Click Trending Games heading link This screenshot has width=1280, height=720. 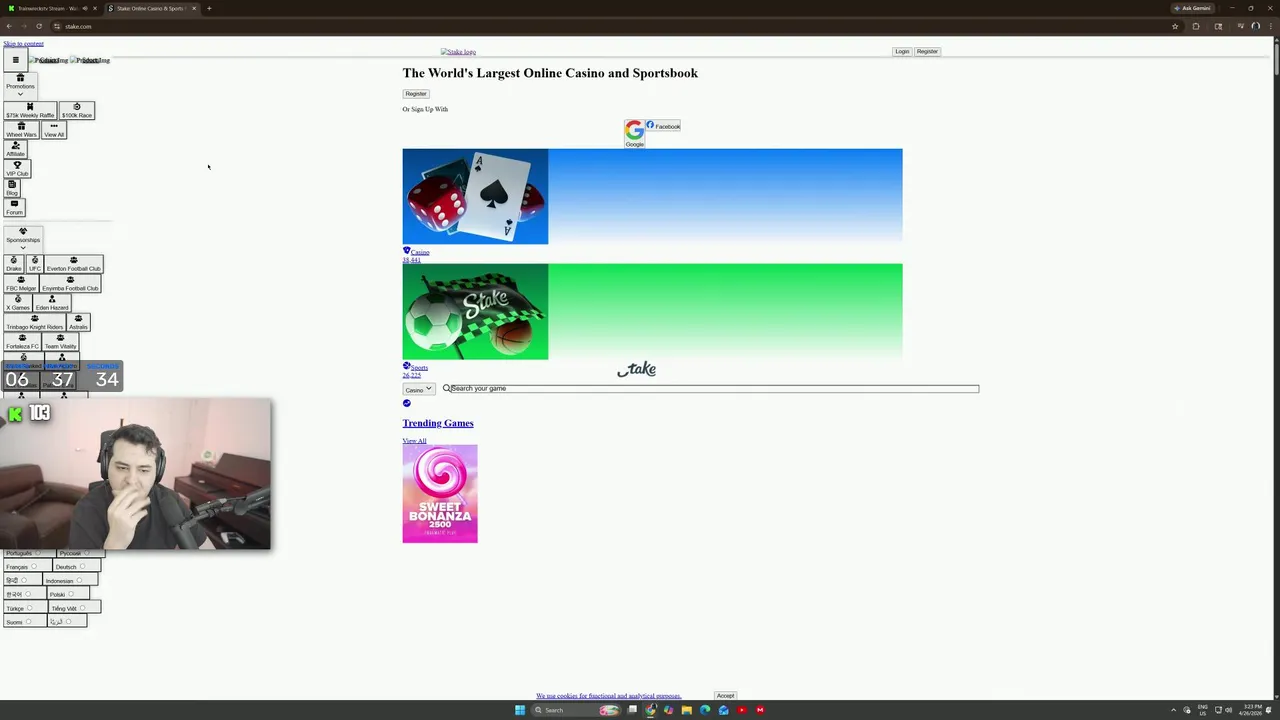click(x=438, y=423)
